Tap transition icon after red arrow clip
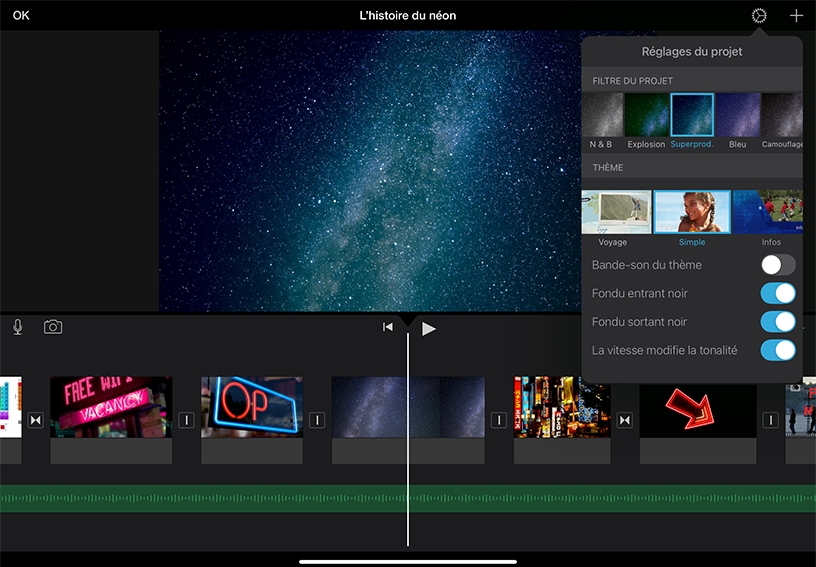 pyautogui.click(x=770, y=420)
